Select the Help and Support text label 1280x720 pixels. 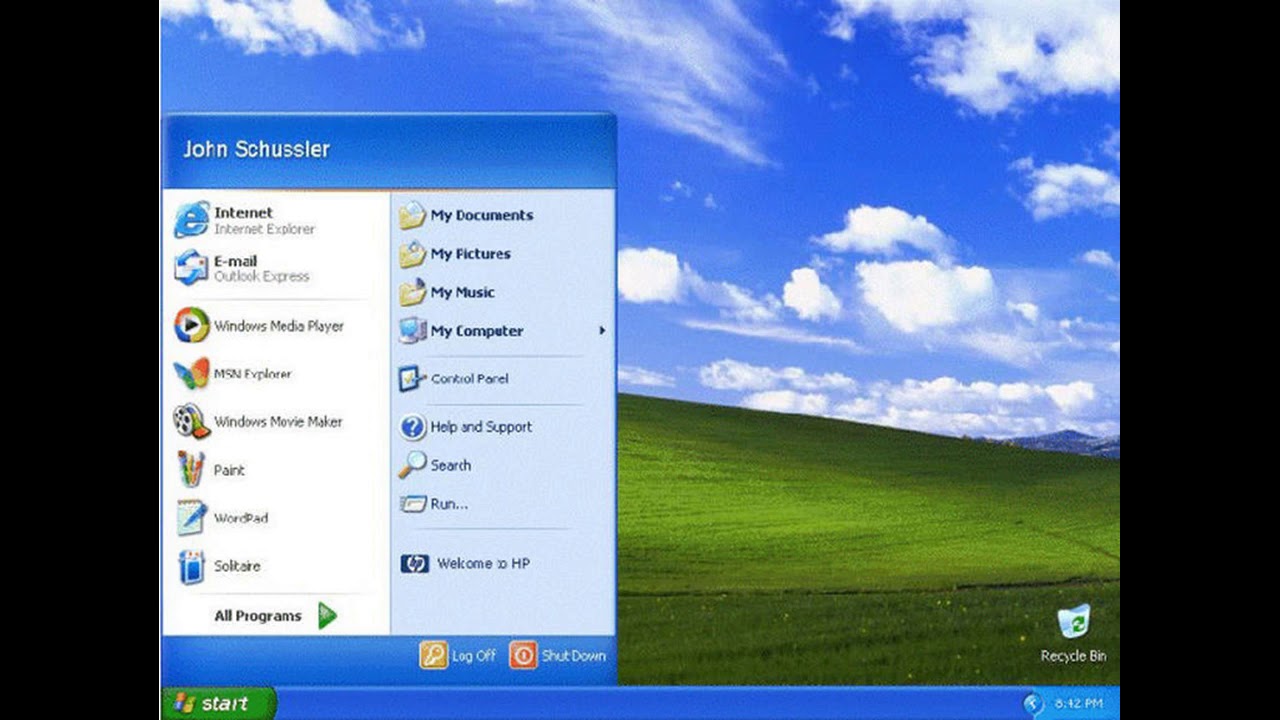pos(481,427)
